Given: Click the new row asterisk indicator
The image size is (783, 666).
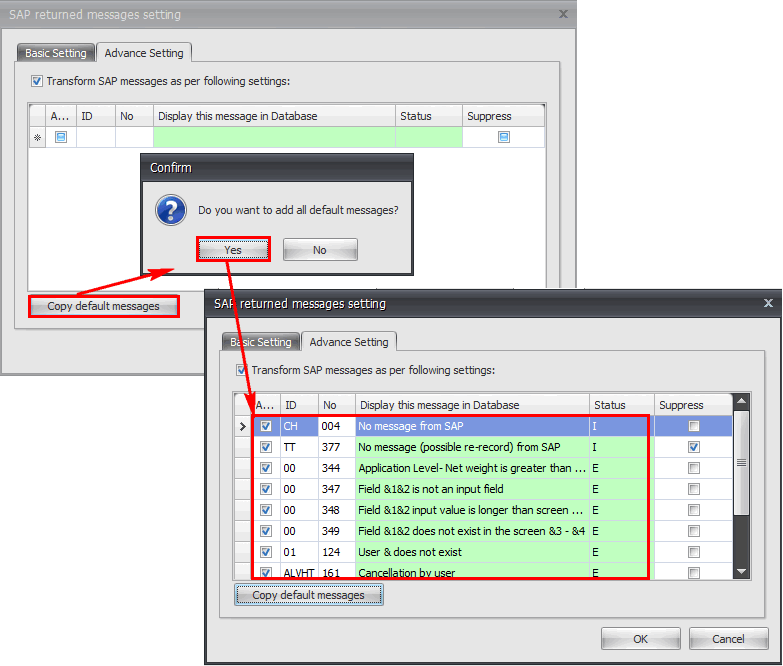Looking at the screenshot, I should coord(38,137).
